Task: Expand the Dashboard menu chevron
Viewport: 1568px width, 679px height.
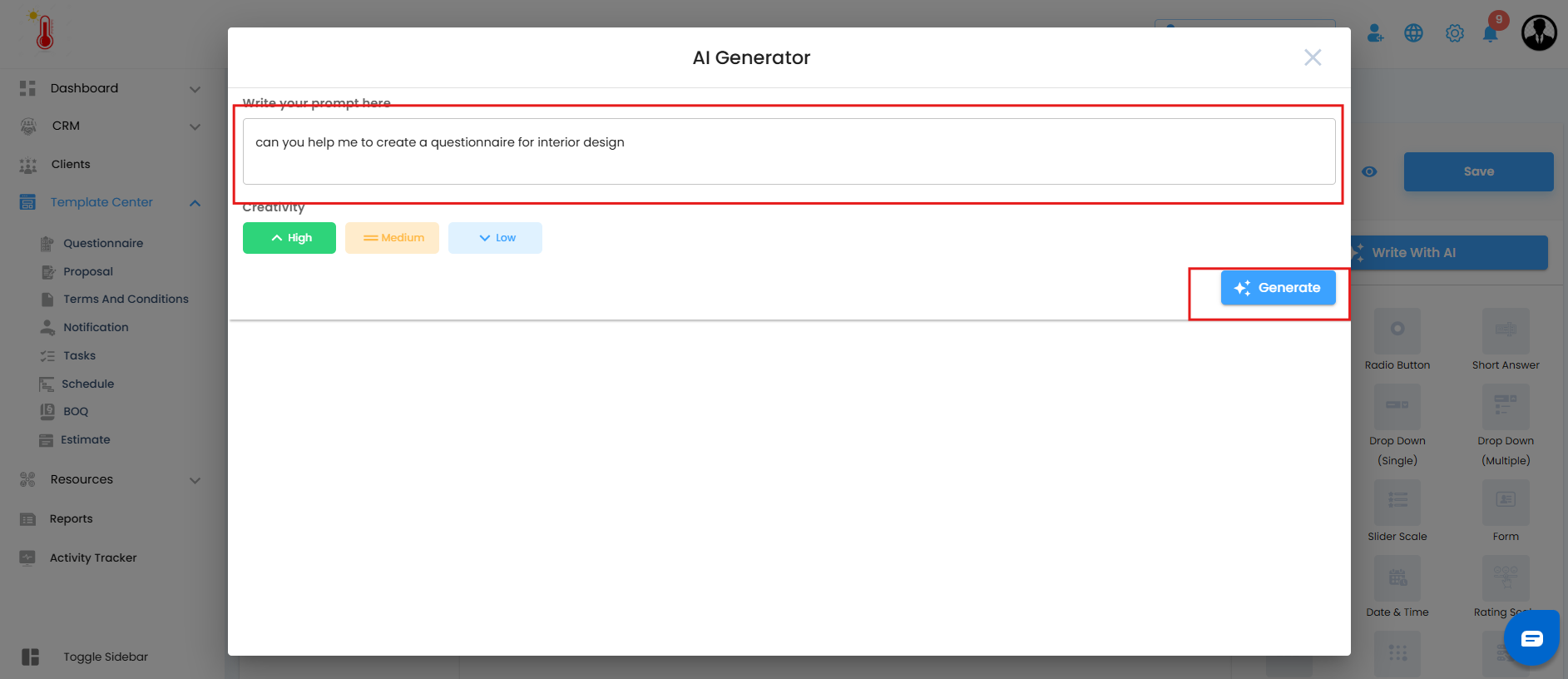Action: click(x=195, y=89)
